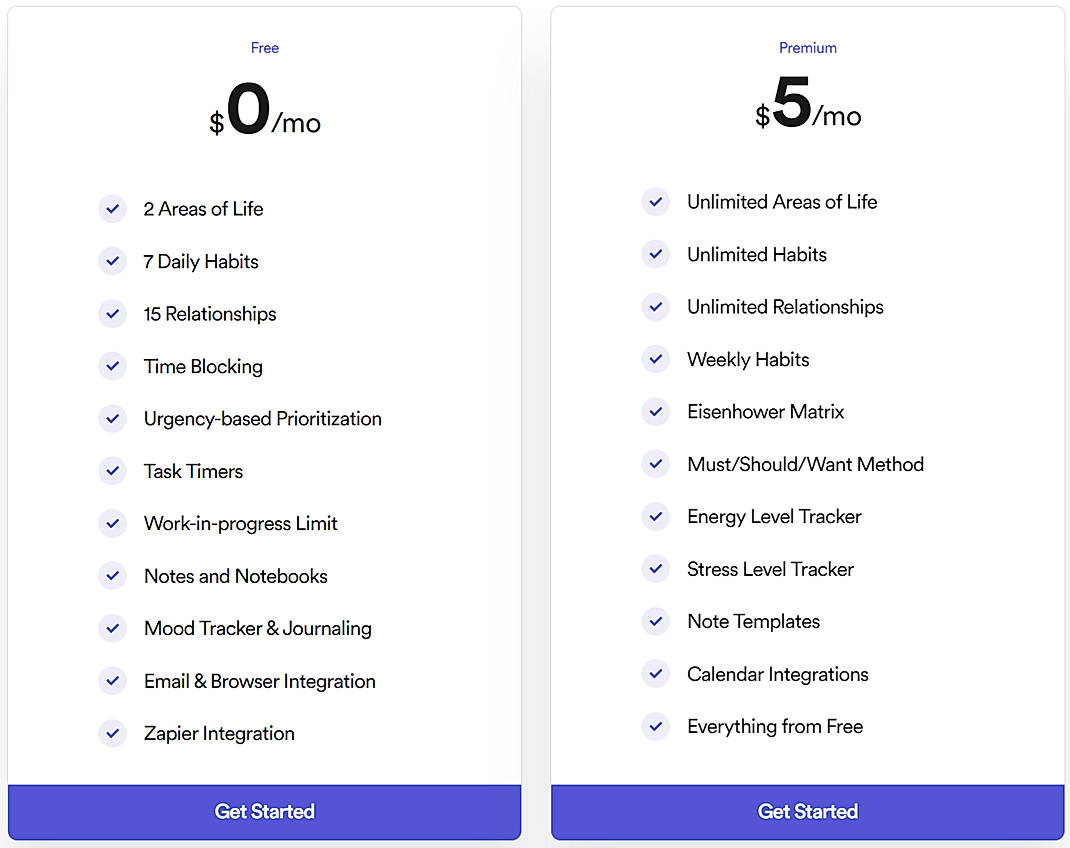Click the checkmark next to 7 Daily Habits
This screenshot has height=848, width=1070.
tap(112, 261)
